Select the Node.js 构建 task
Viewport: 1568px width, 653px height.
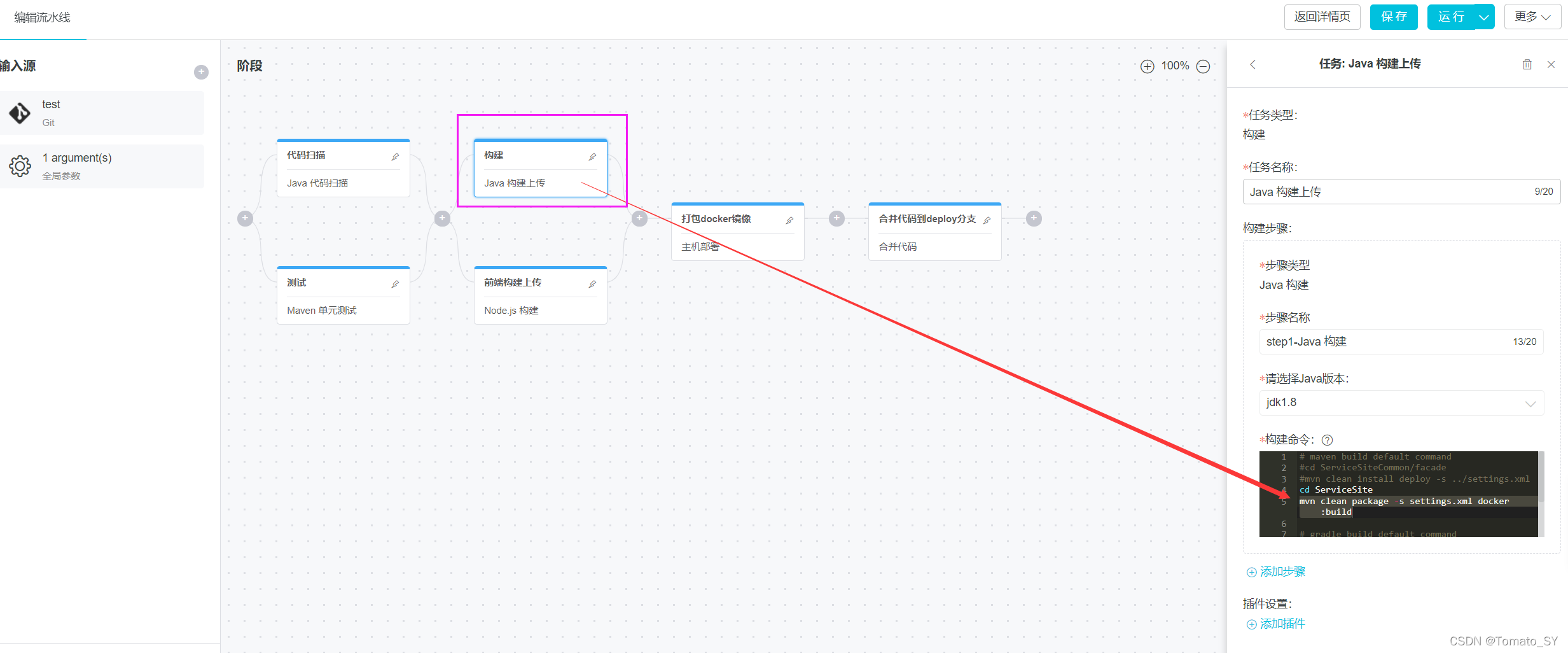click(511, 311)
